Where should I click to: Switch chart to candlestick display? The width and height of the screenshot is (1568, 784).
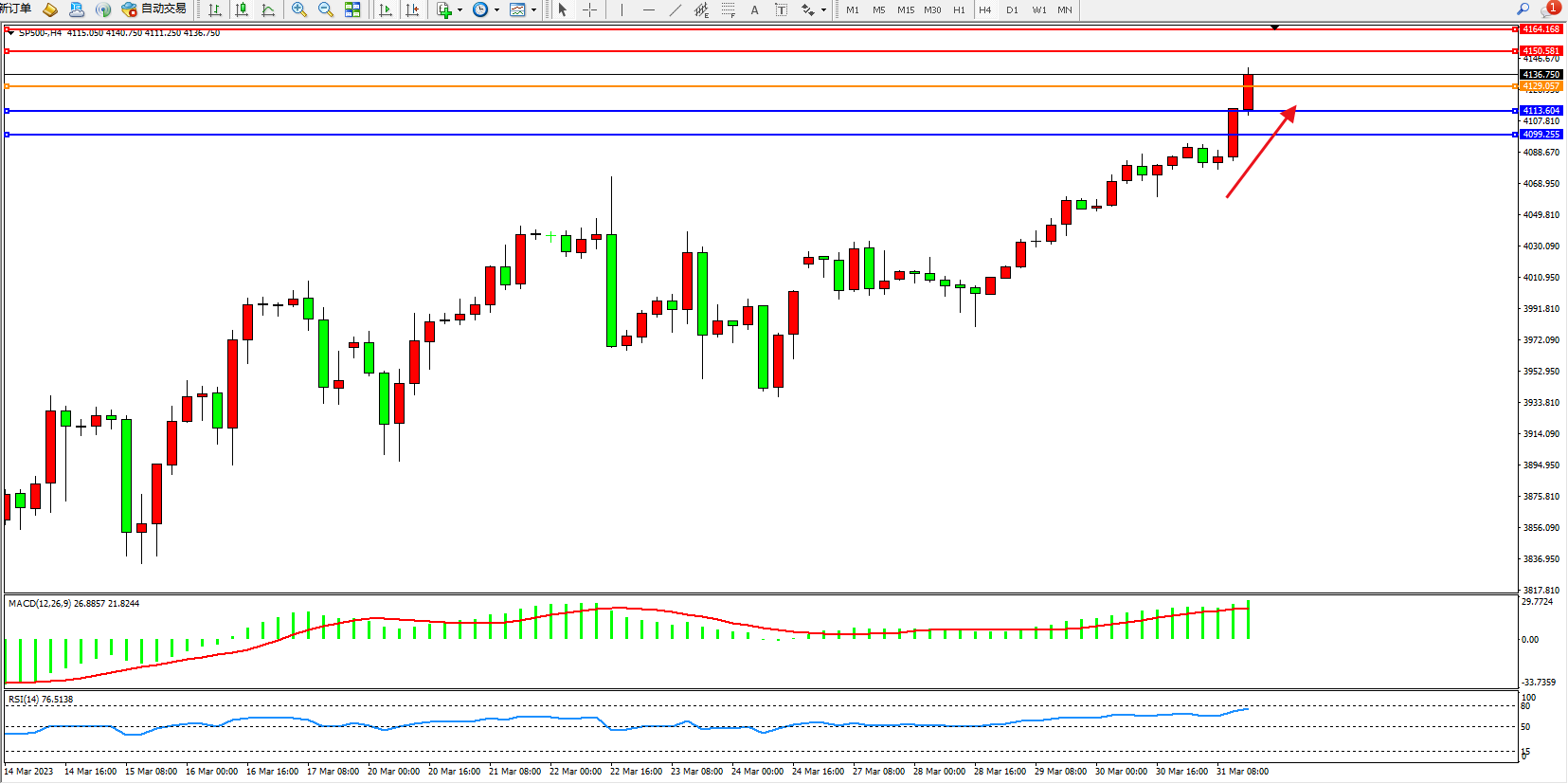(242, 9)
